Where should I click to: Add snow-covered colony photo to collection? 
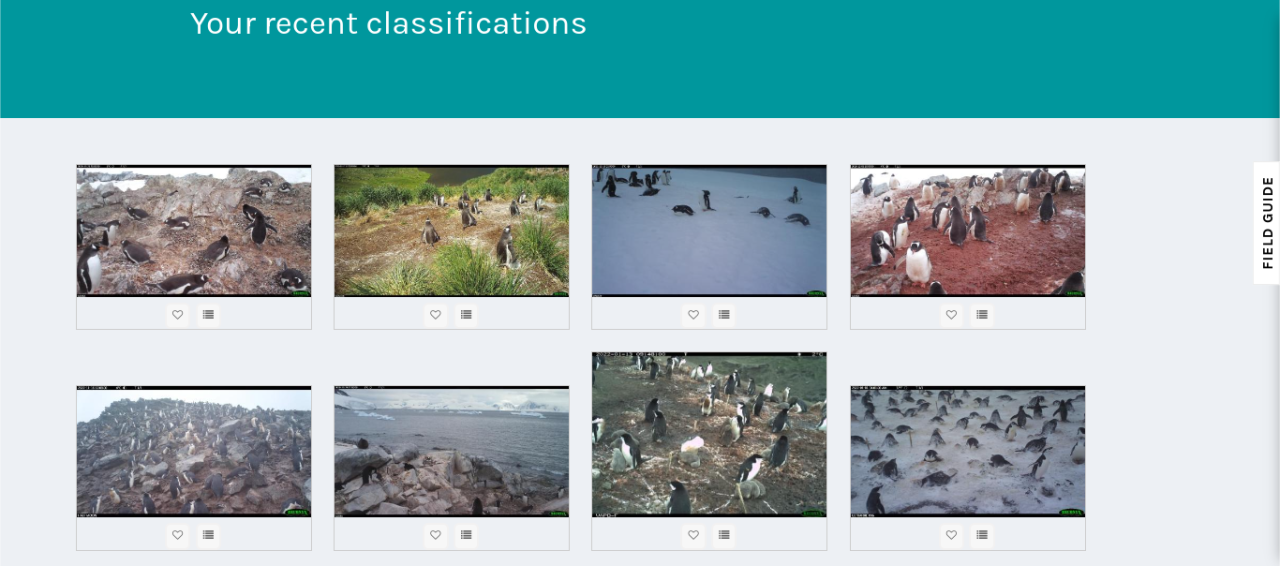tap(982, 535)
